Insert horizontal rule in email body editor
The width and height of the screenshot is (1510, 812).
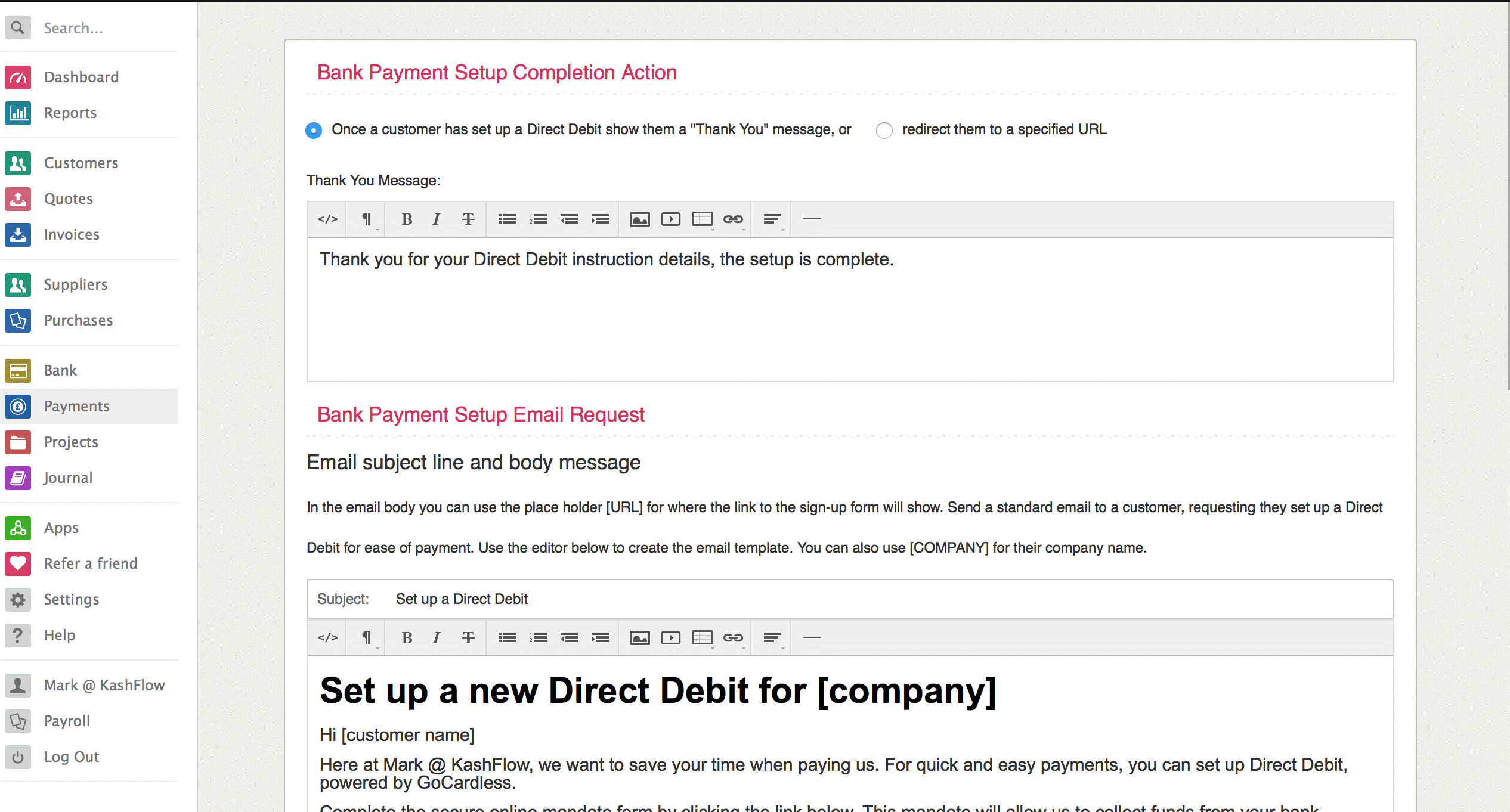pyautogui.click(x=812, y=638)
